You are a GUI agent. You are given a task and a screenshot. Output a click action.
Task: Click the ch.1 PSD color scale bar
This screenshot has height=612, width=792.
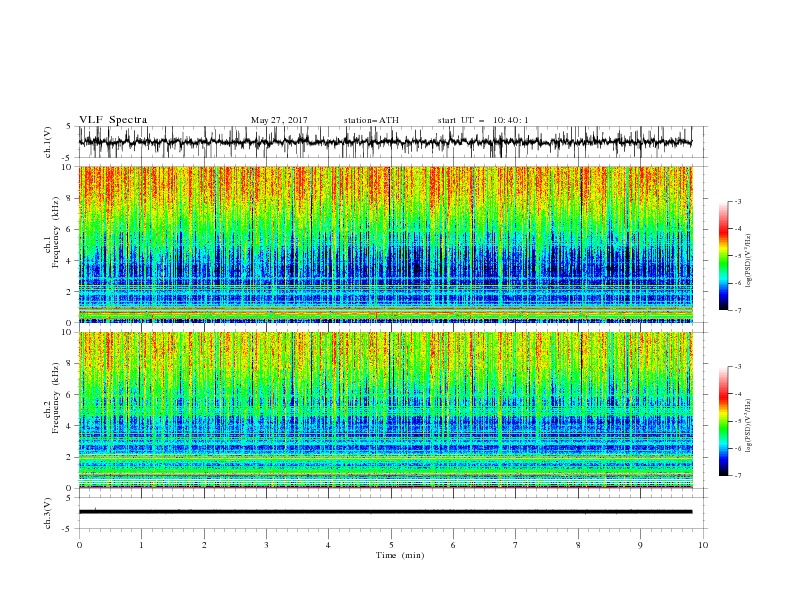pyautogui.click(x=723, y=256)
